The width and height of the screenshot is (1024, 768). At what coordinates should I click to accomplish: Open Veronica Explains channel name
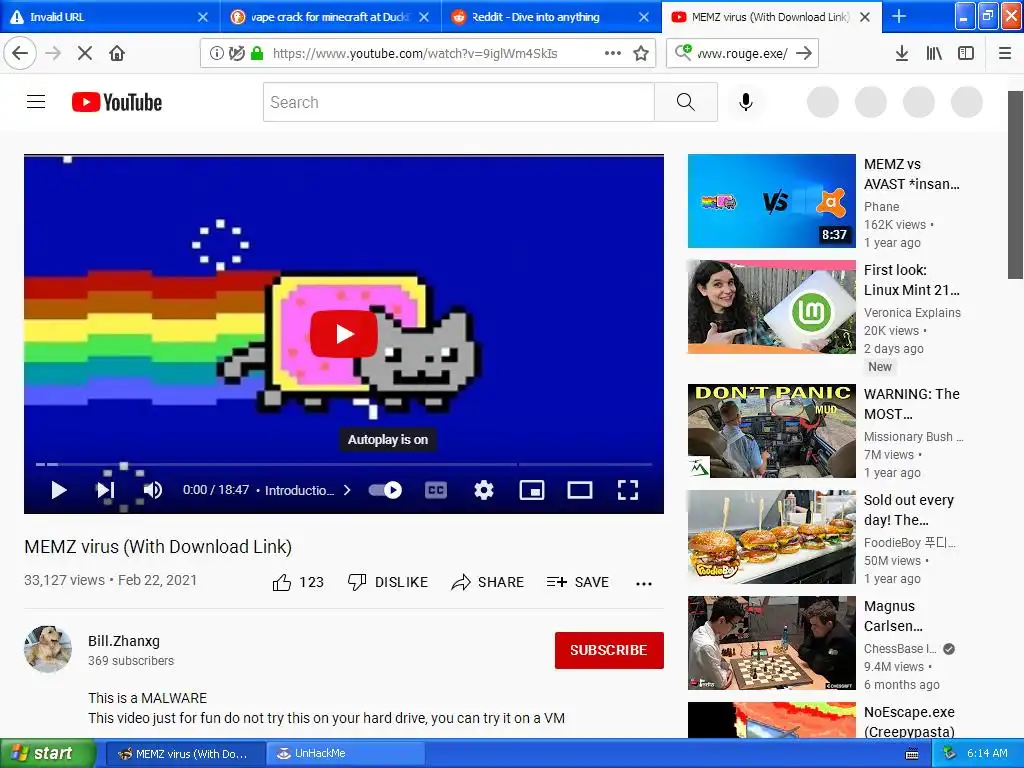[x=912, y=313]
